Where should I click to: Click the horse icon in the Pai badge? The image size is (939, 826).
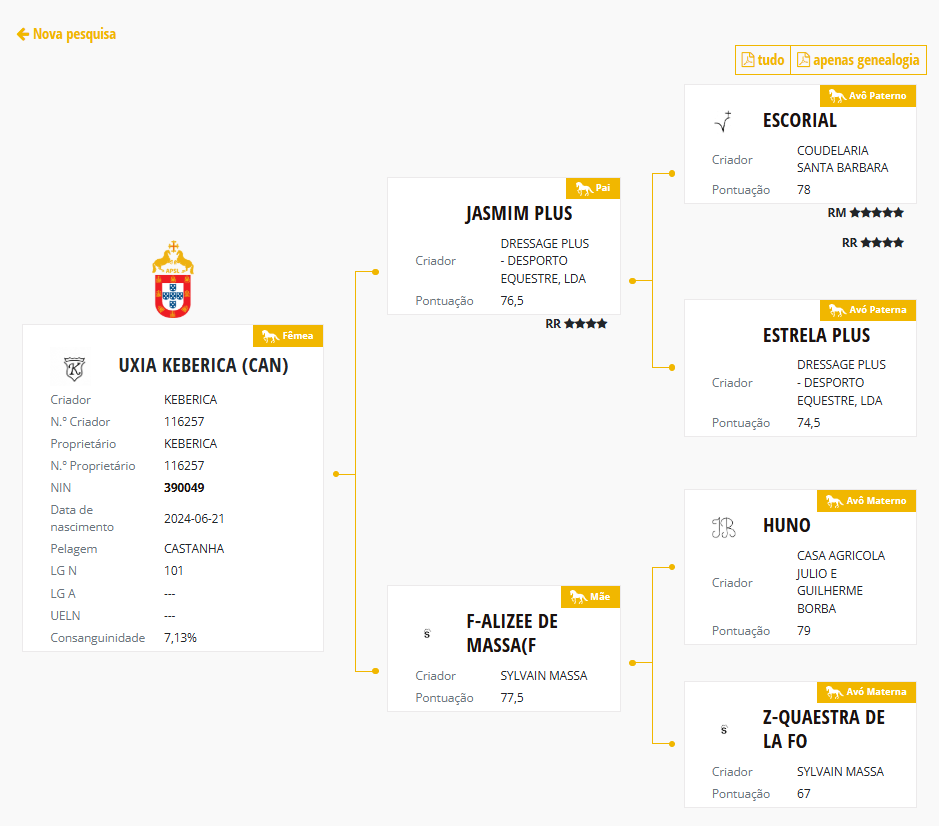583,188
